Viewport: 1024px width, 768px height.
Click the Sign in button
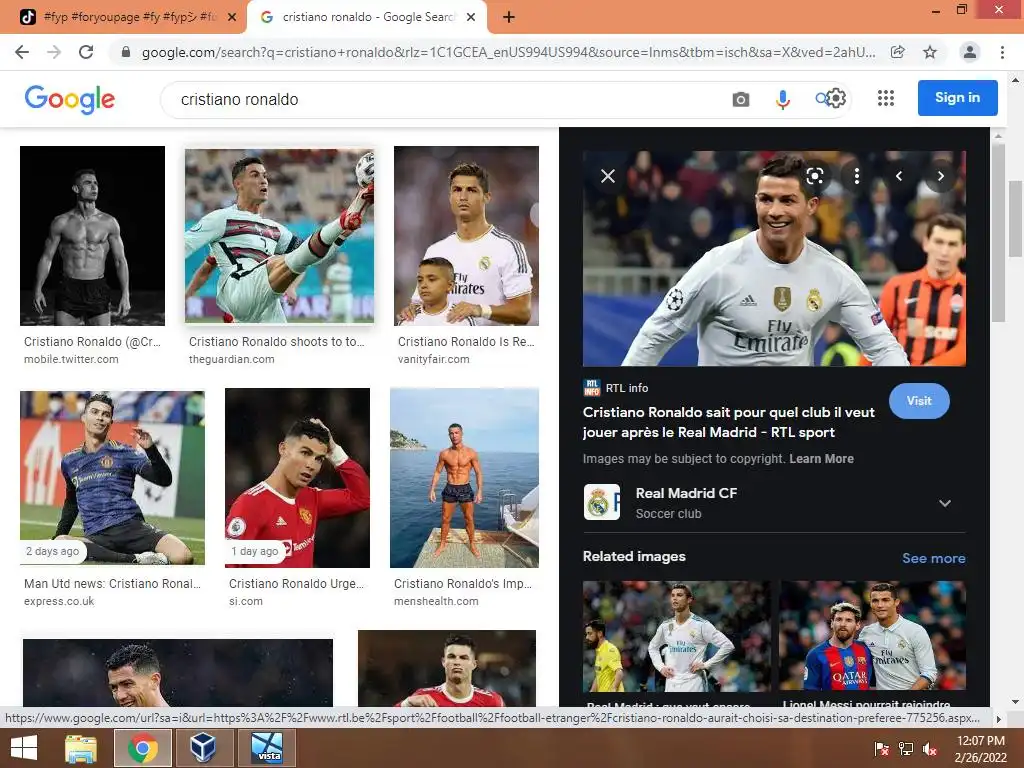pyautogui.click(x=957, y=98)
